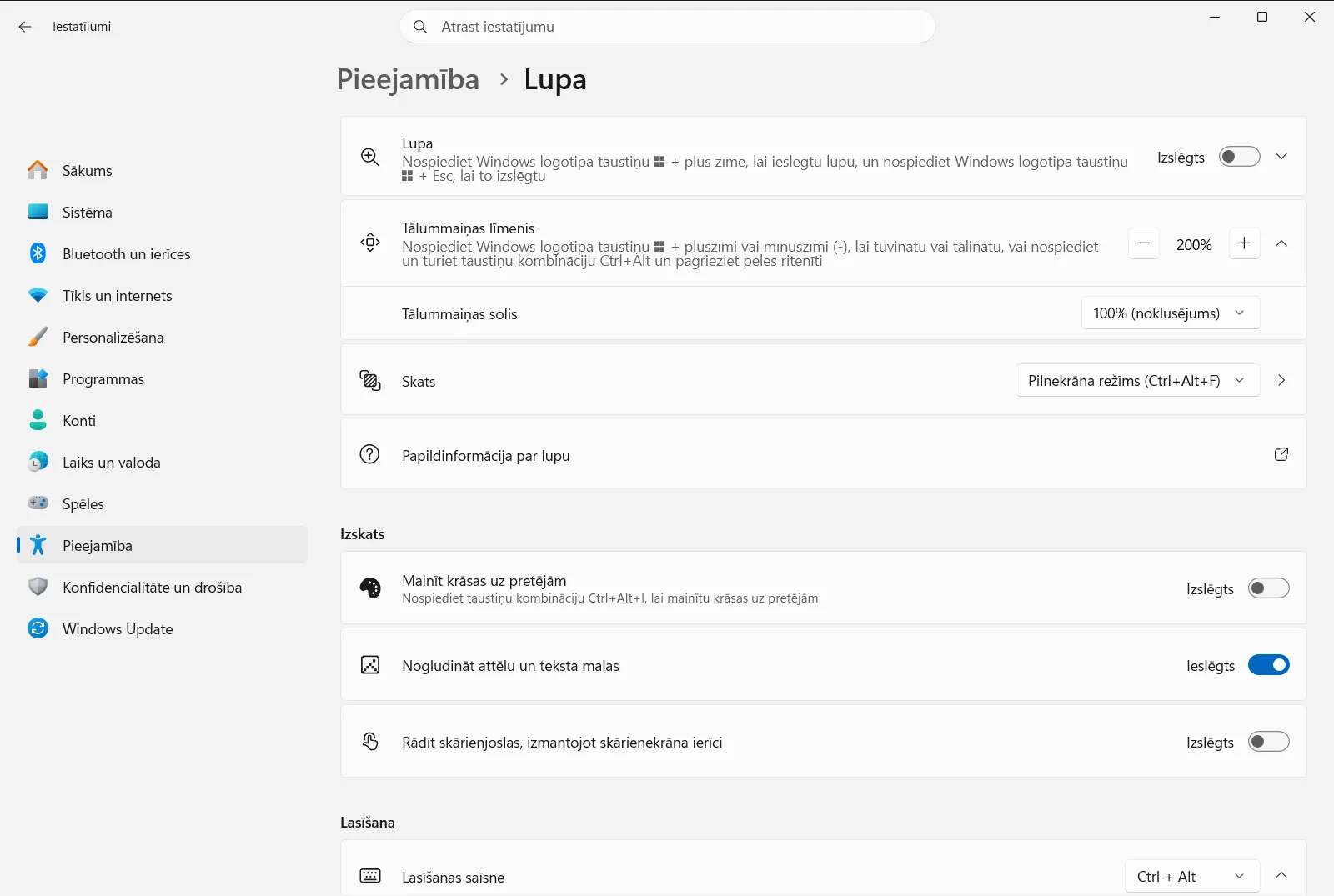The width and height of the screenshot is (1334, 896).
Task: Collapse the Lasīšanas saīsne section chevron
Action: (x=1281, y=875)
